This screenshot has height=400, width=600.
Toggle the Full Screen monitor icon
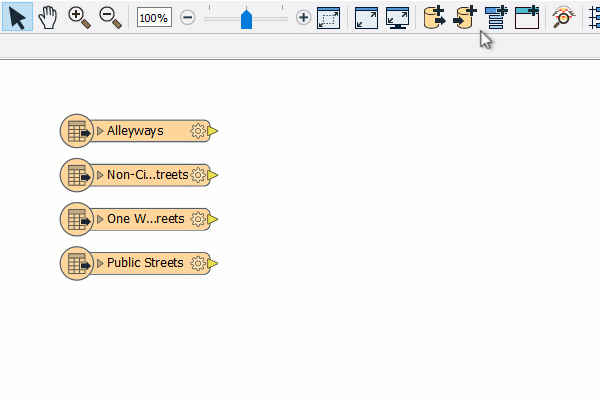point(398,18)
